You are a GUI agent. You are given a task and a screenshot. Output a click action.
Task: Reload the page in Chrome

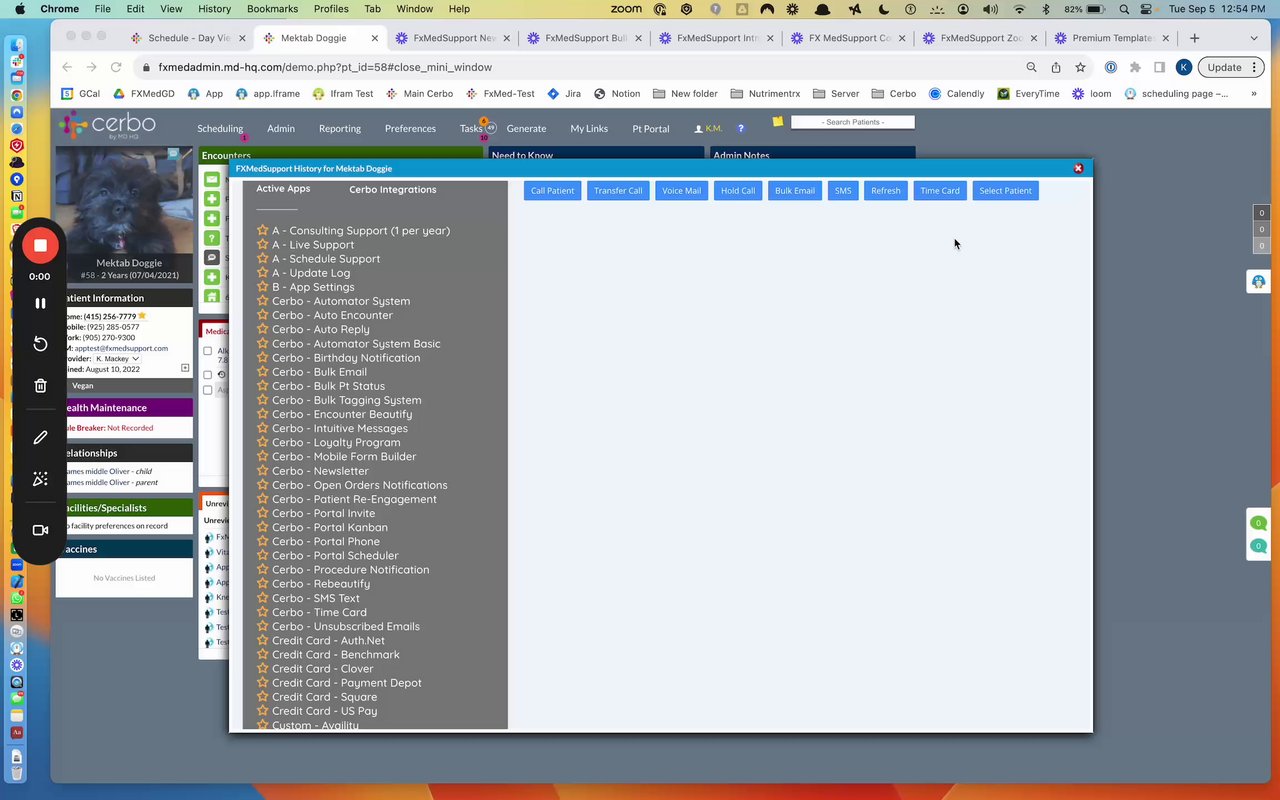pyautogui.click(x=116, y=67)
